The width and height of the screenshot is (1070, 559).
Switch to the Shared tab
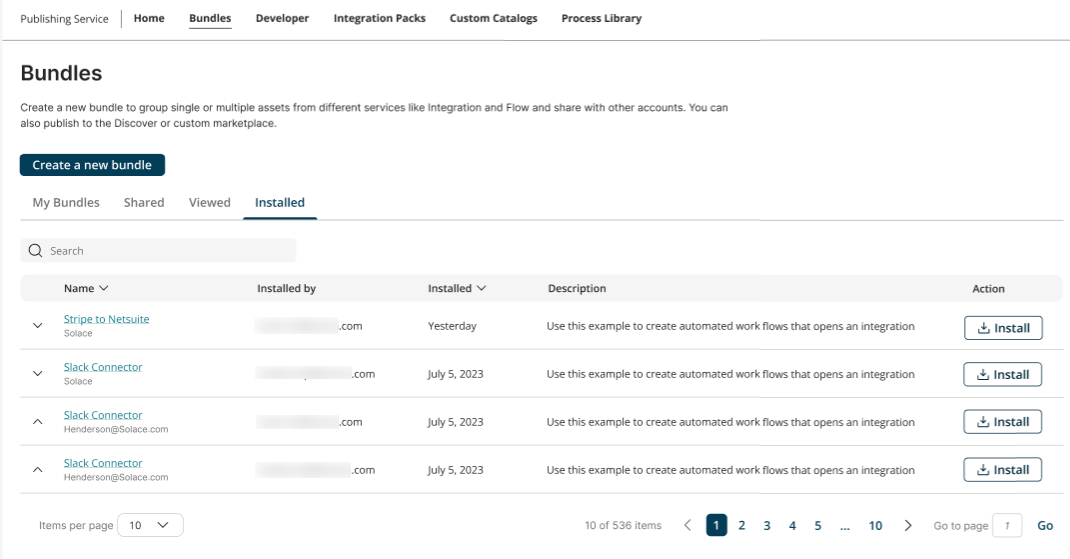click(144, 203)
